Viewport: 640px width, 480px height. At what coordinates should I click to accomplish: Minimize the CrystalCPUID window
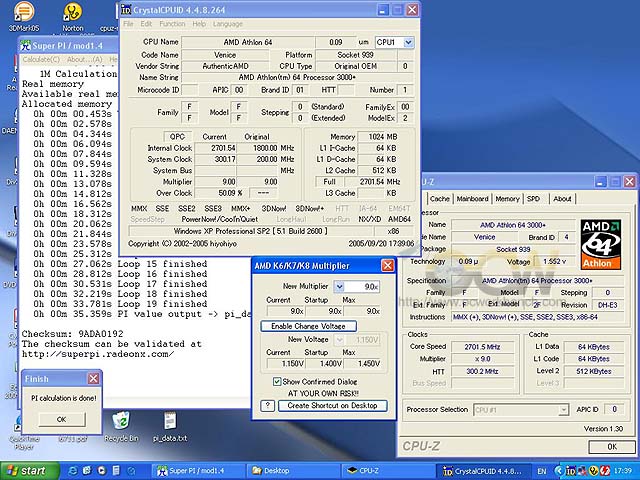click(382, 10)
